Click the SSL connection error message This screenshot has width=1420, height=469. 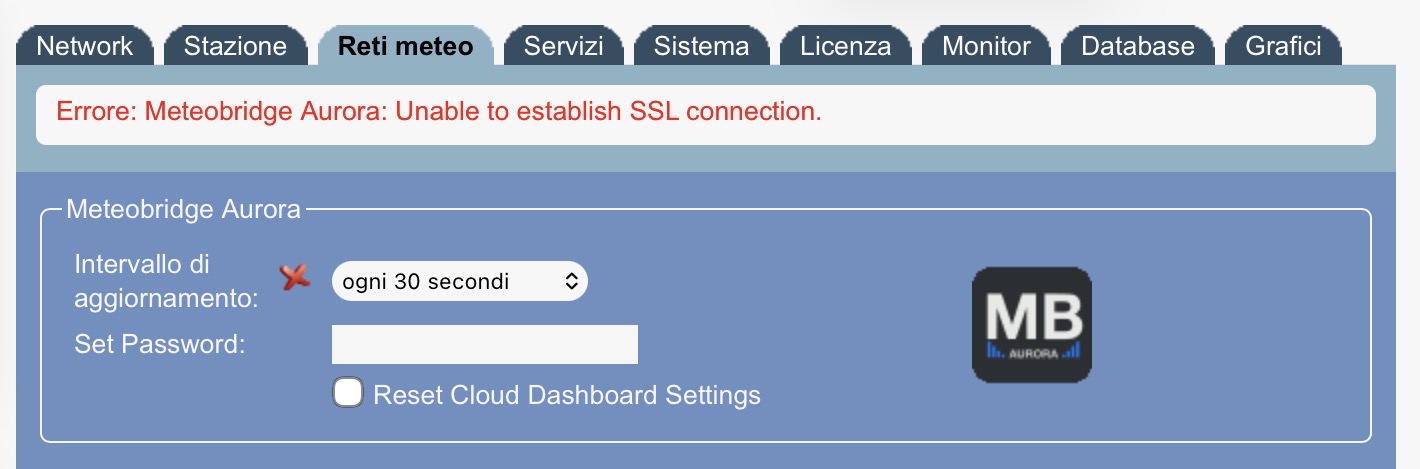point(439,112)
